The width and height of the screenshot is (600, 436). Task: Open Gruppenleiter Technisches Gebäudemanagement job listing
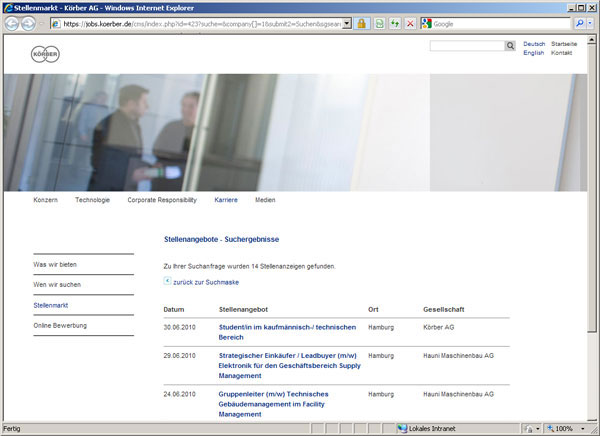[x=273, y=404]
